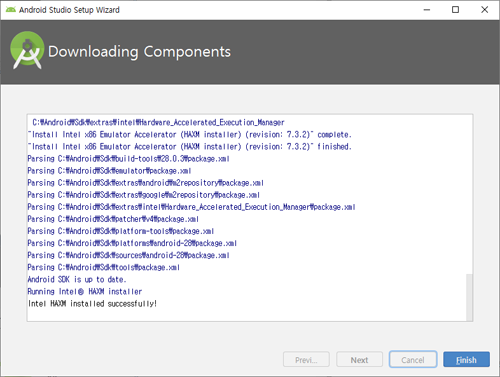Screen dimensions: 500x377
Task: Click 'Android SDK is up to date.' line
Action: (x=77, y=279)
